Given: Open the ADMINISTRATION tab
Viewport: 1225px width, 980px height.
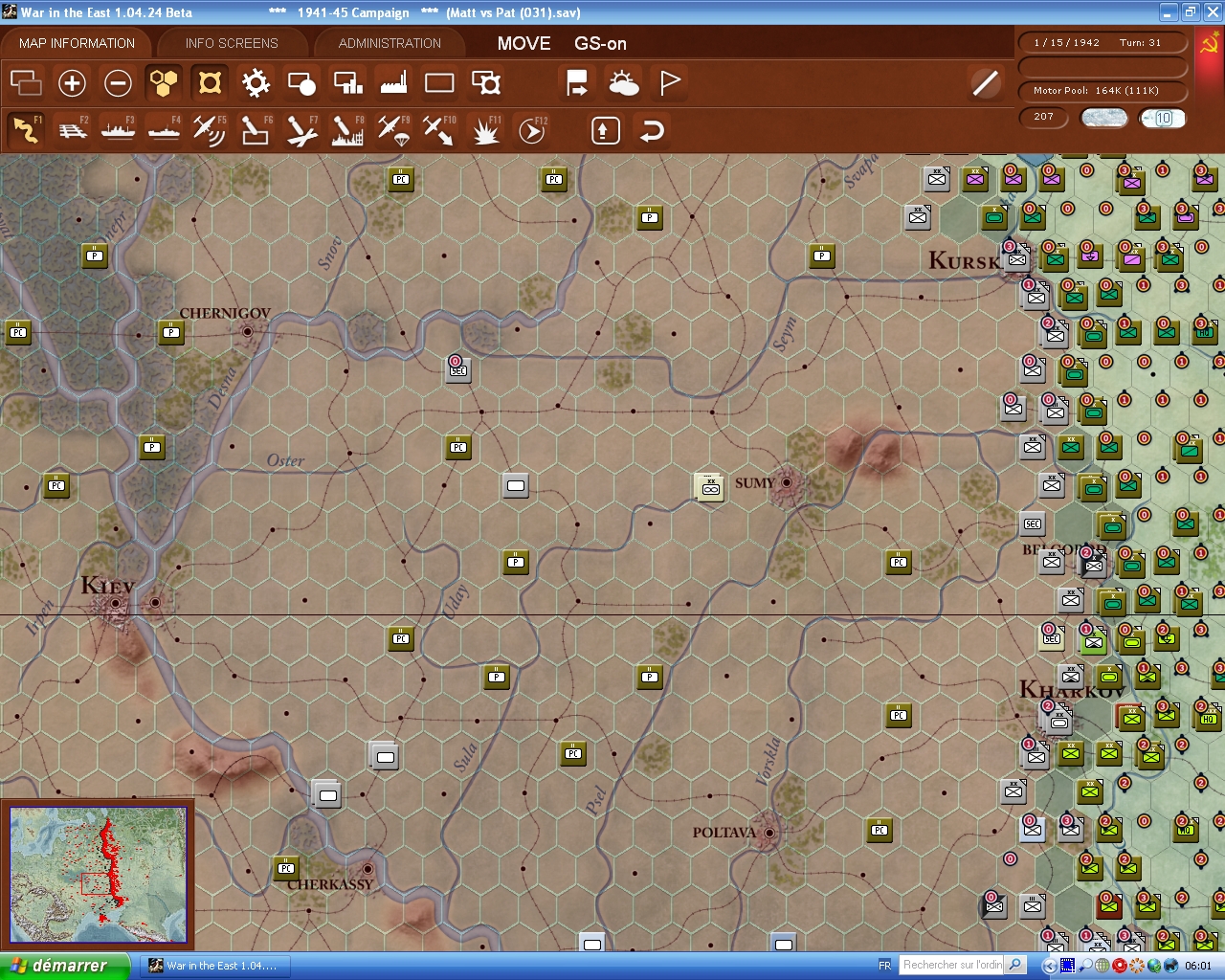Looking at the screenshot, I should click(x=390, y=43).
